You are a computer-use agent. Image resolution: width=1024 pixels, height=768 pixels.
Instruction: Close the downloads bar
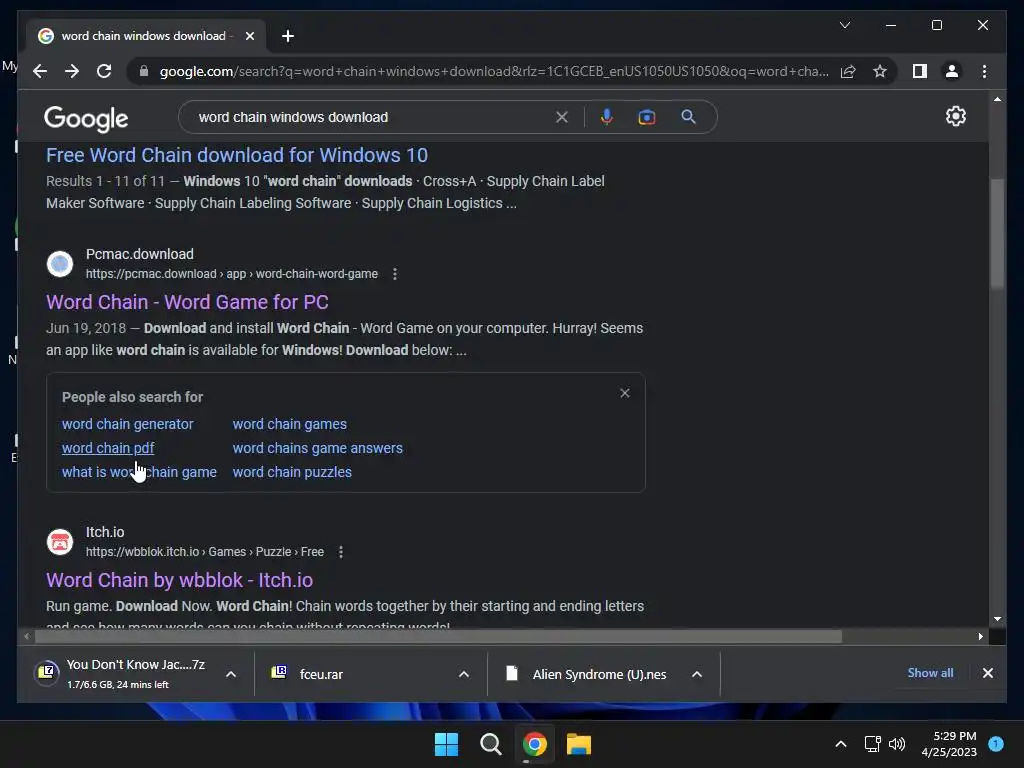pyautogui.click(x=987, y=673)
